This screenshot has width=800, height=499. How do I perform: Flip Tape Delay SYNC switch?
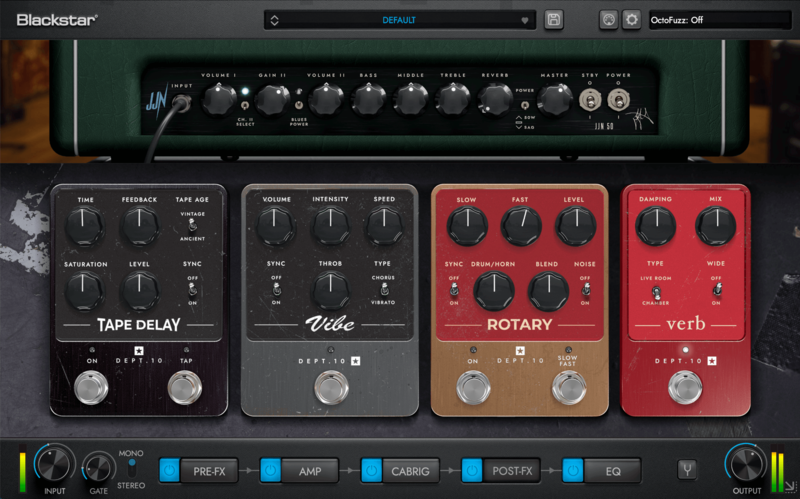click(x=192, y=290)
